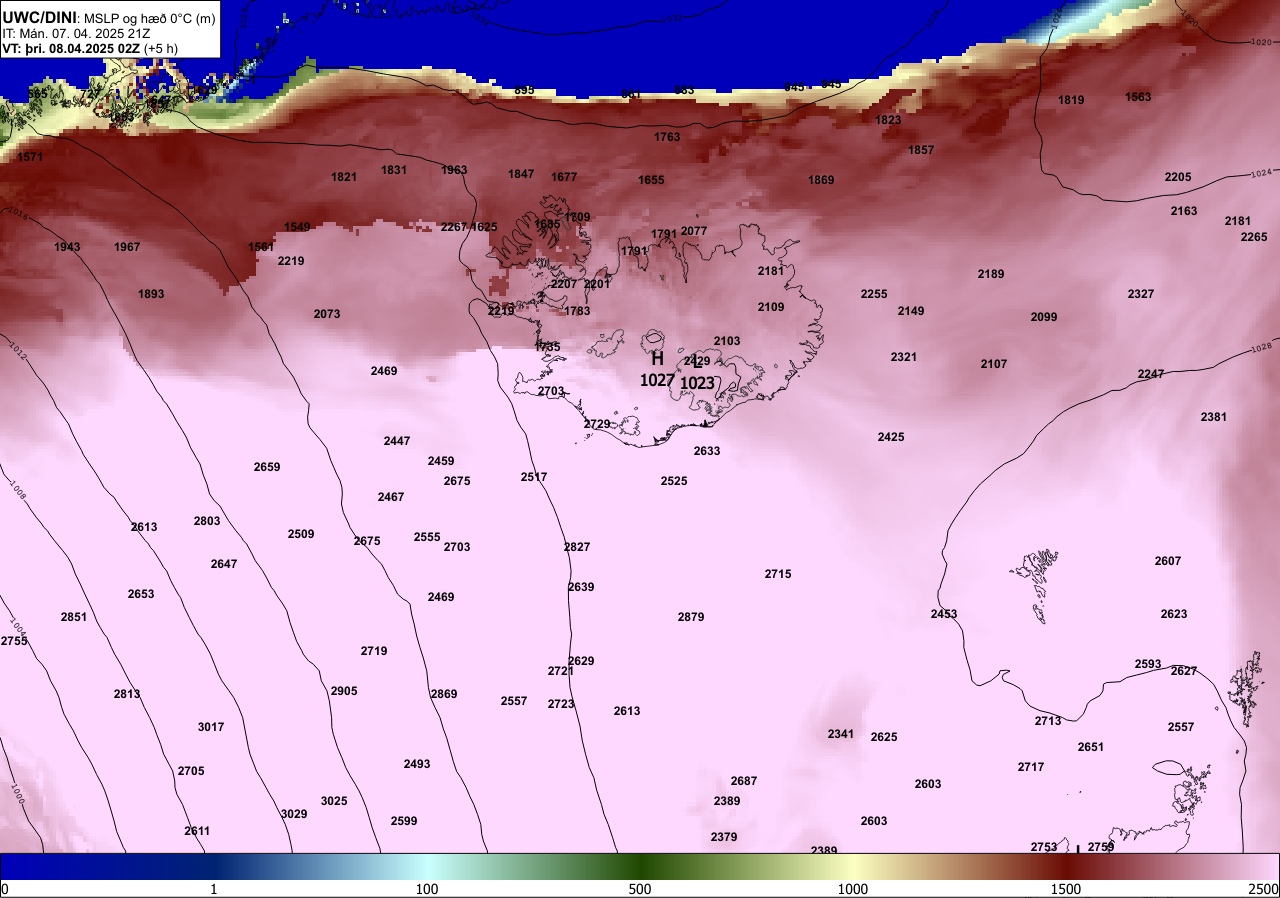The width and height of the screenshot is (1280, 898).
Task: Click the height value 3029
Action: [x=294, y=814]
